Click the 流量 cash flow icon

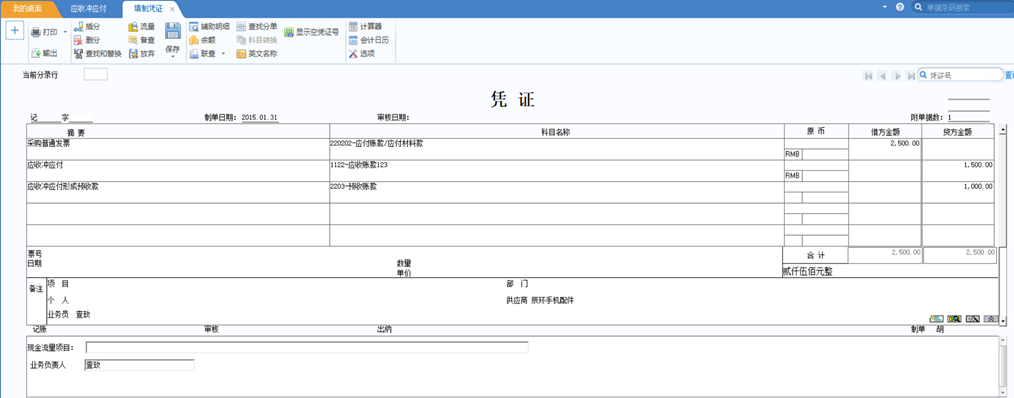tap(133, 27)
